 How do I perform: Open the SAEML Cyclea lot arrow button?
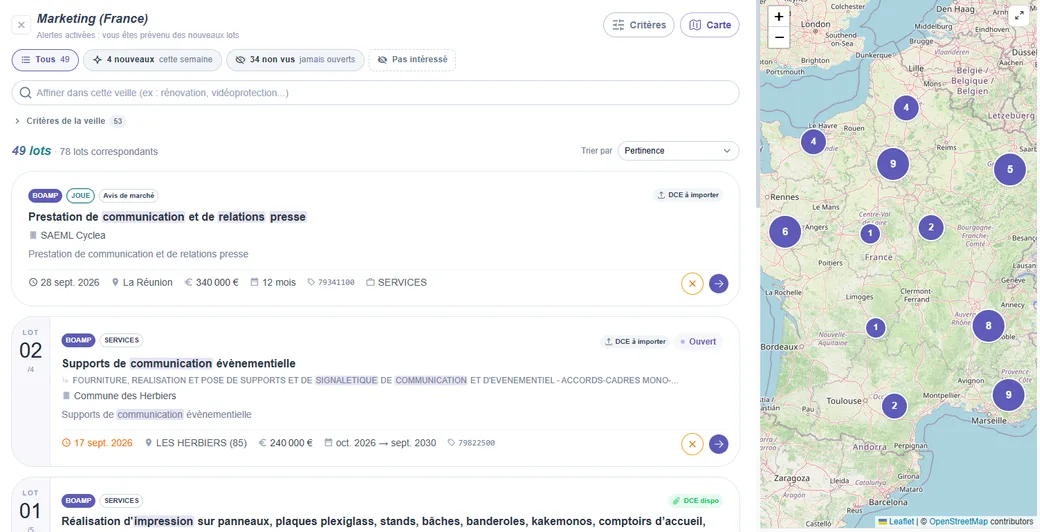(718, 283)
